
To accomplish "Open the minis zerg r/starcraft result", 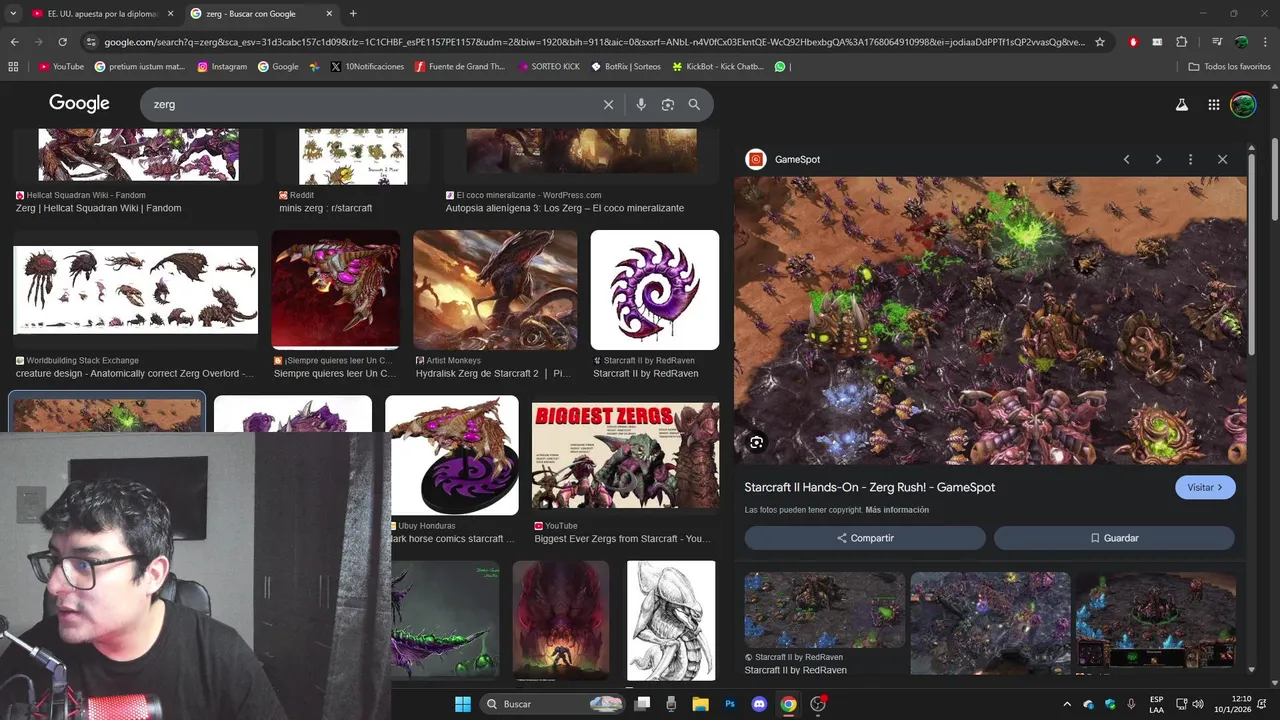I will 325,208.
